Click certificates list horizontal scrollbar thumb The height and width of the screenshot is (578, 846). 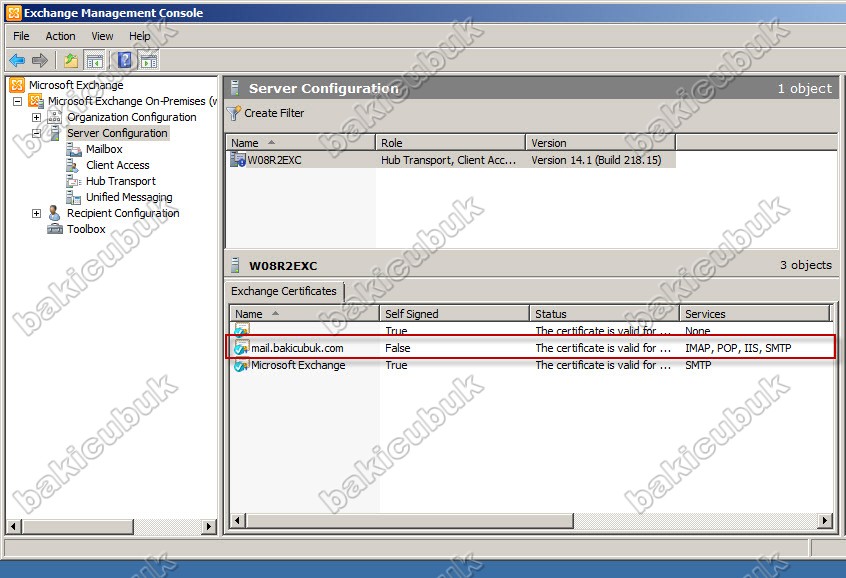[410, 521]
